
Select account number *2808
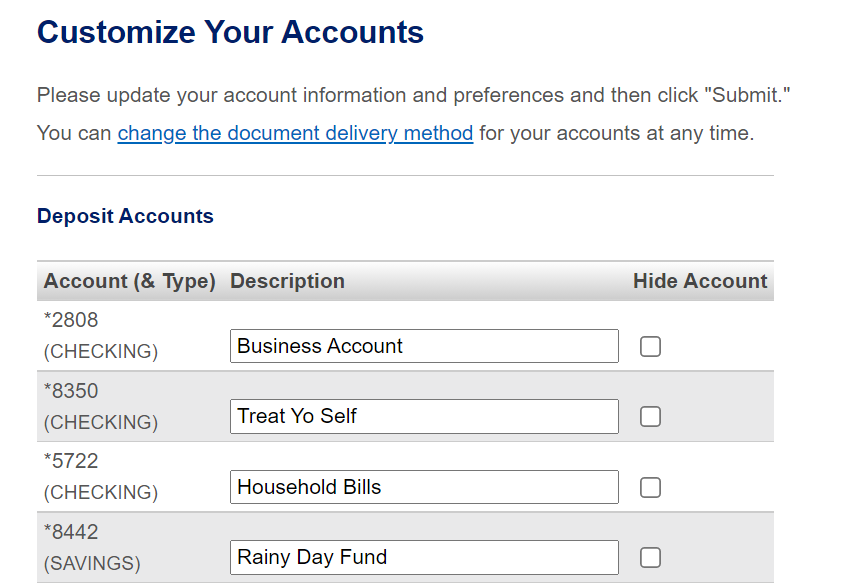(x=71, y=320)
